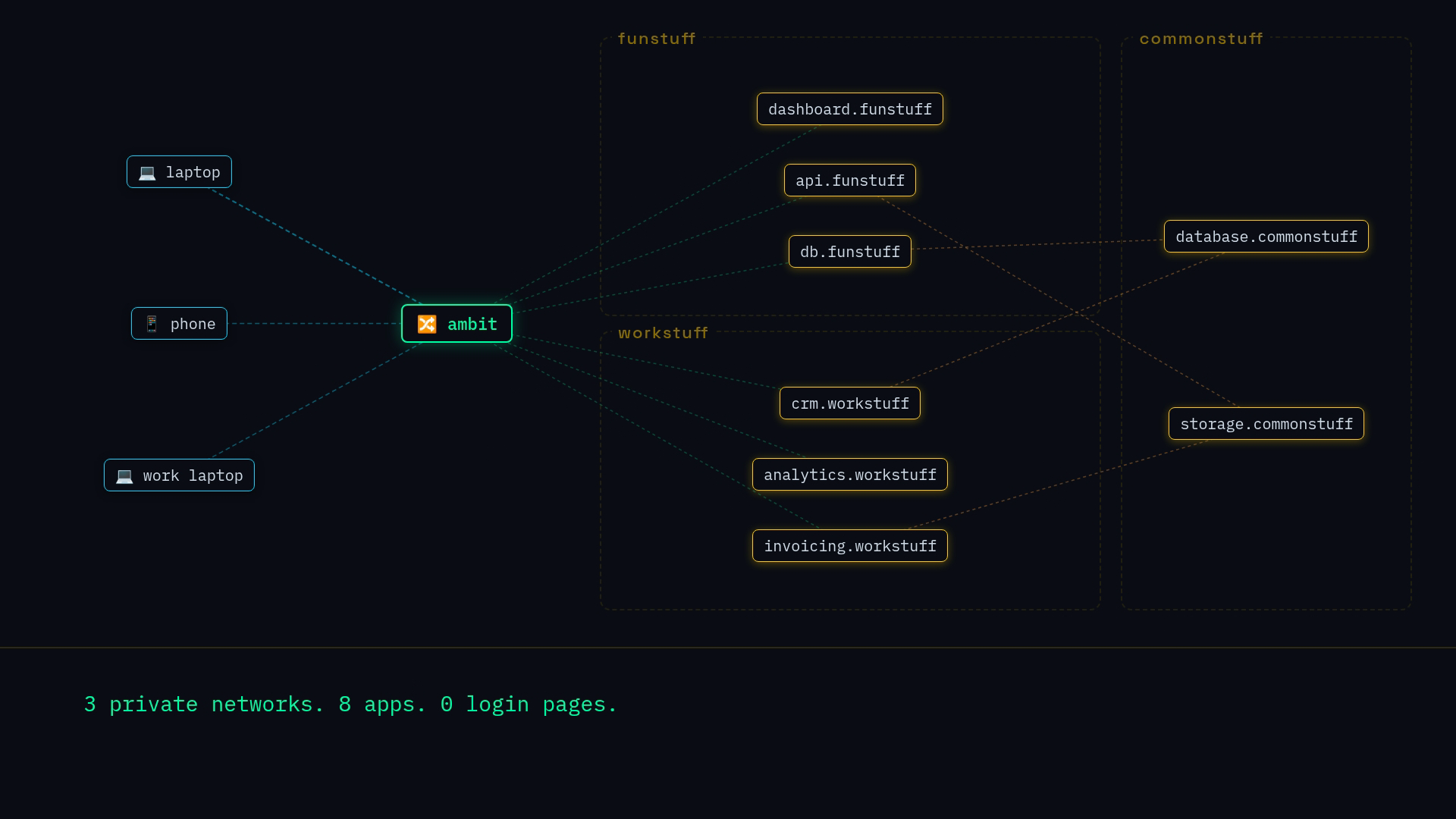This screenshot has width=1456, height=819.
Task: Click the laptop device label text
Action: point(193,172)
